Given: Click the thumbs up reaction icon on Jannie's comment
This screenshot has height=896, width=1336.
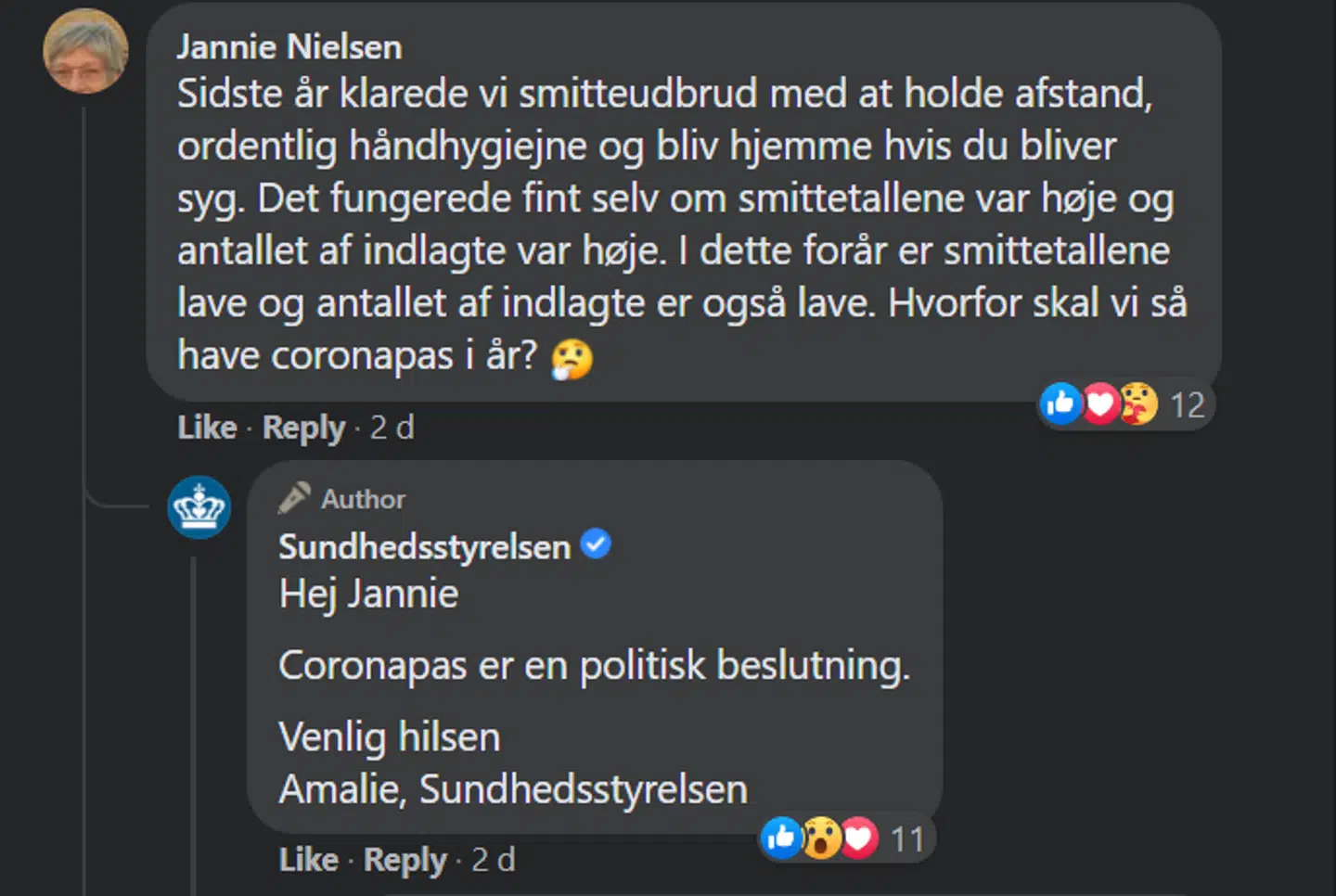Looking at the screenshot, I should (x=1060, y=404).
